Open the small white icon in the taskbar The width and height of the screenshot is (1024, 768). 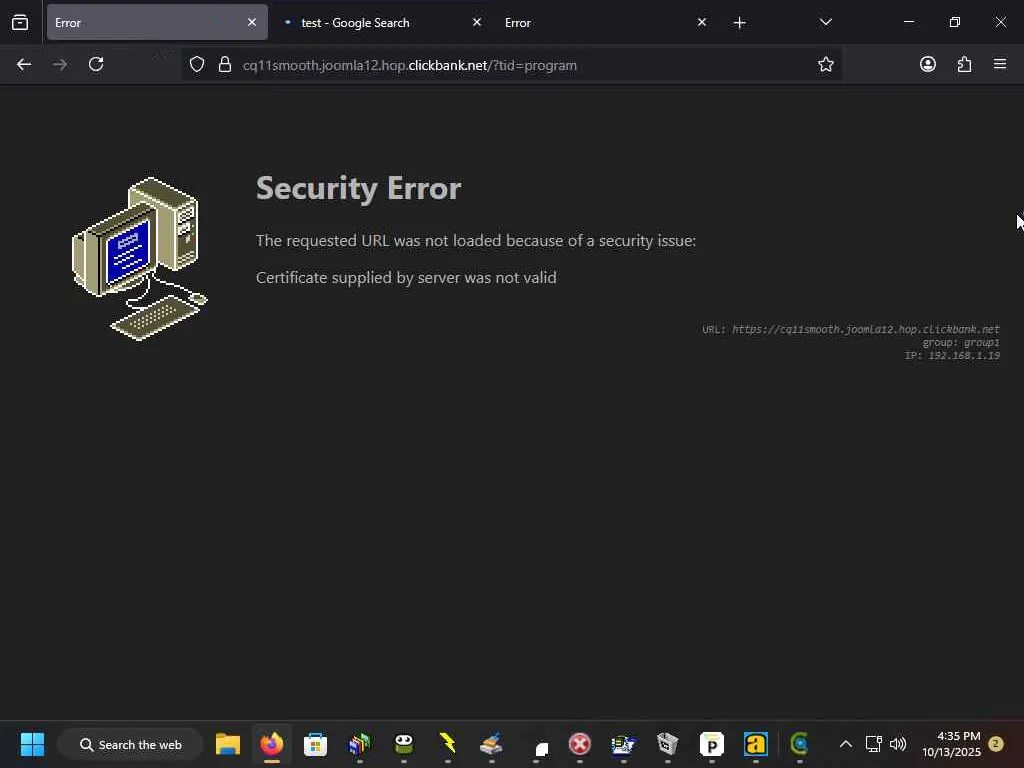point(541,748)
